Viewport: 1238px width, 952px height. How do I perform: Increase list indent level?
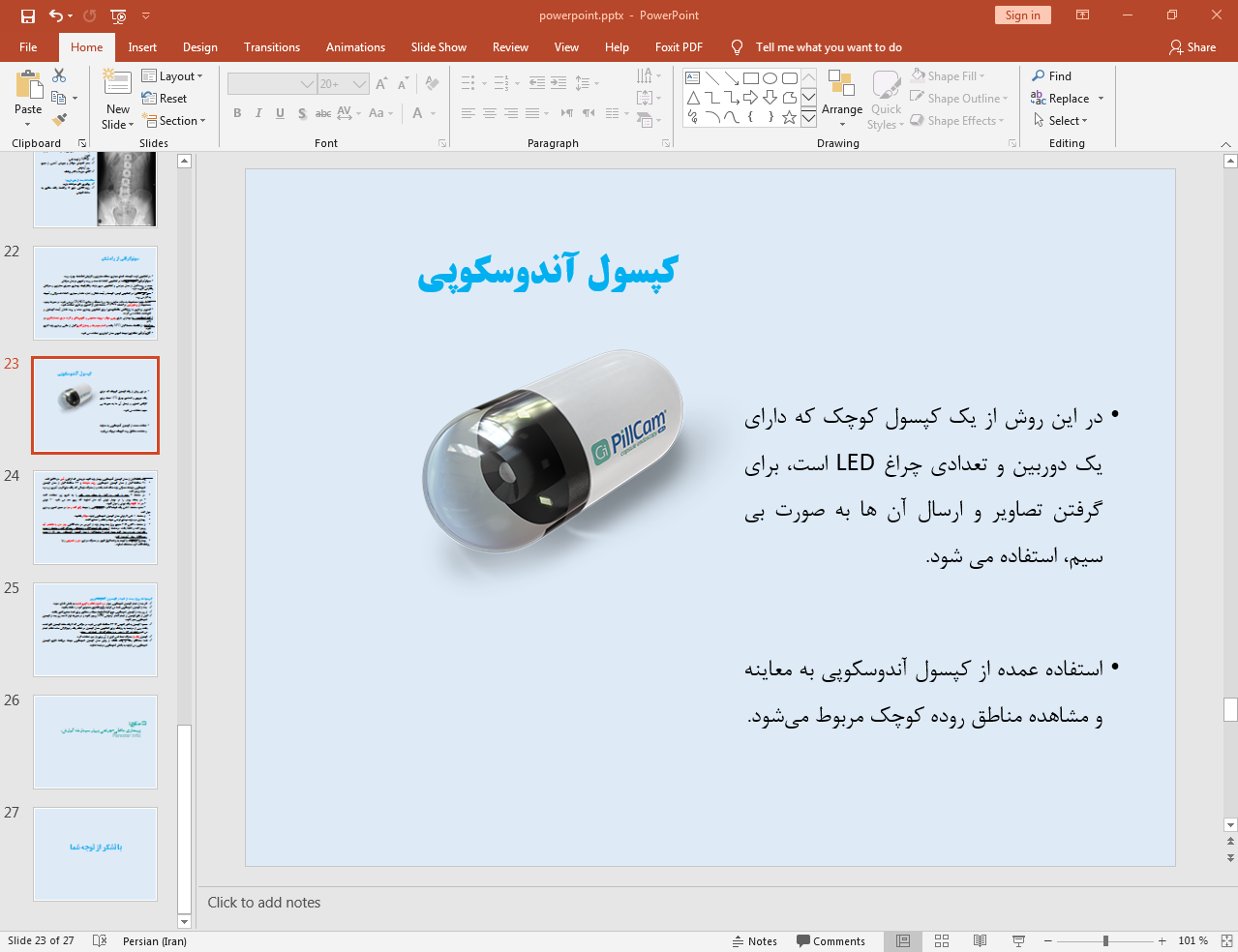click(559, 84)
